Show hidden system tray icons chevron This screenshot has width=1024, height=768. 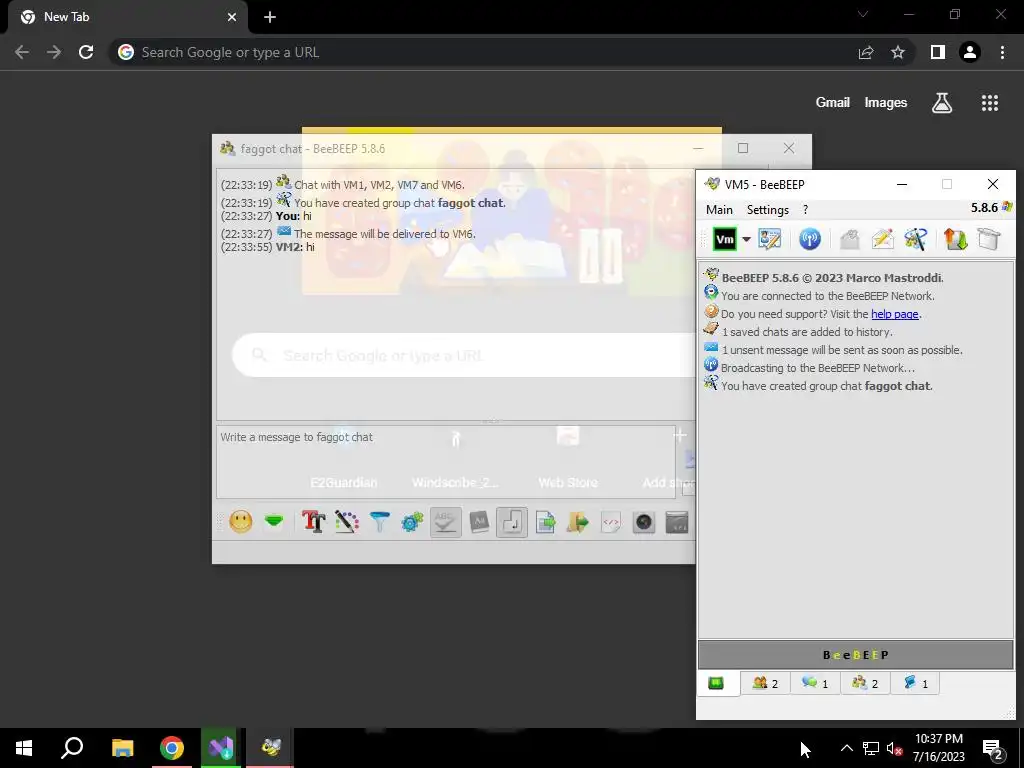pyautogui.click(x=846, y=748)
